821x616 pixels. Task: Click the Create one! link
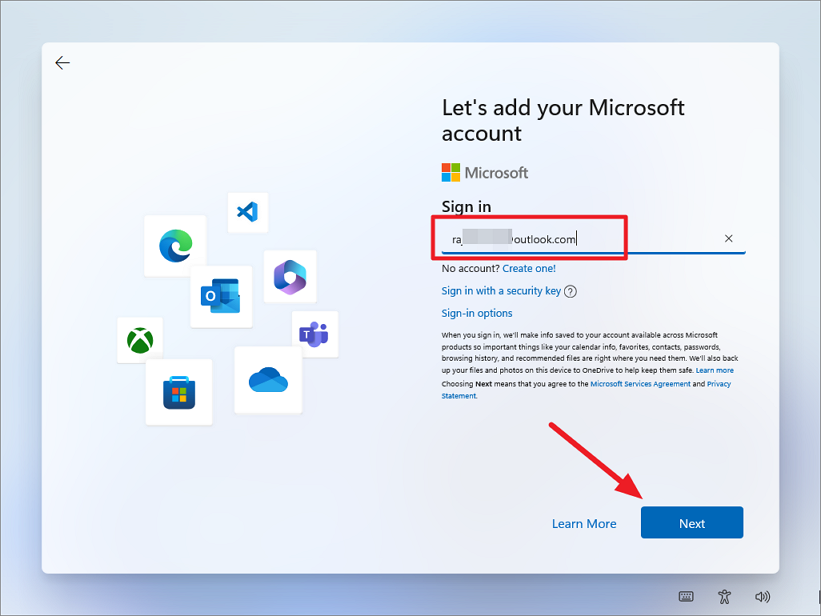(529, 269)
